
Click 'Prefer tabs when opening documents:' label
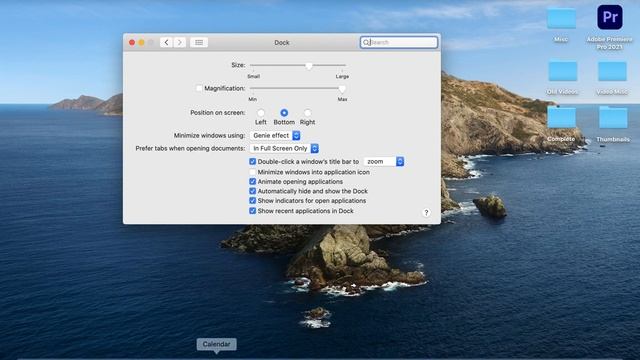pyautogui.click(x=190, y=149)
